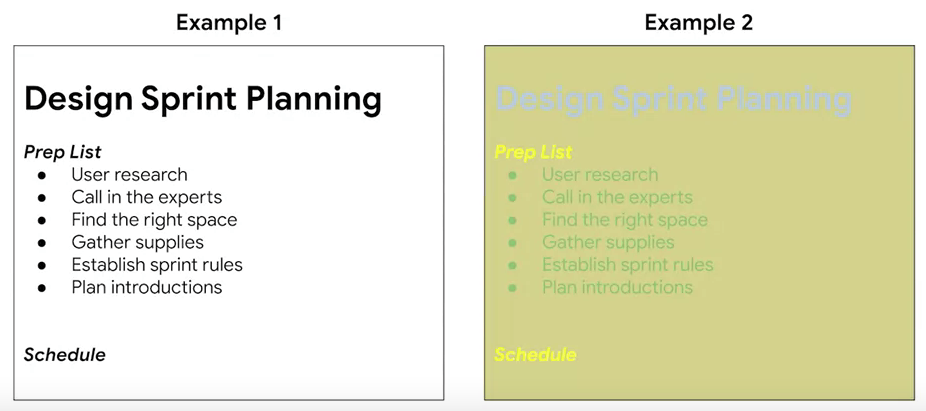
Task: Click green Establish sprint rules text
Action: coord(628,265)
